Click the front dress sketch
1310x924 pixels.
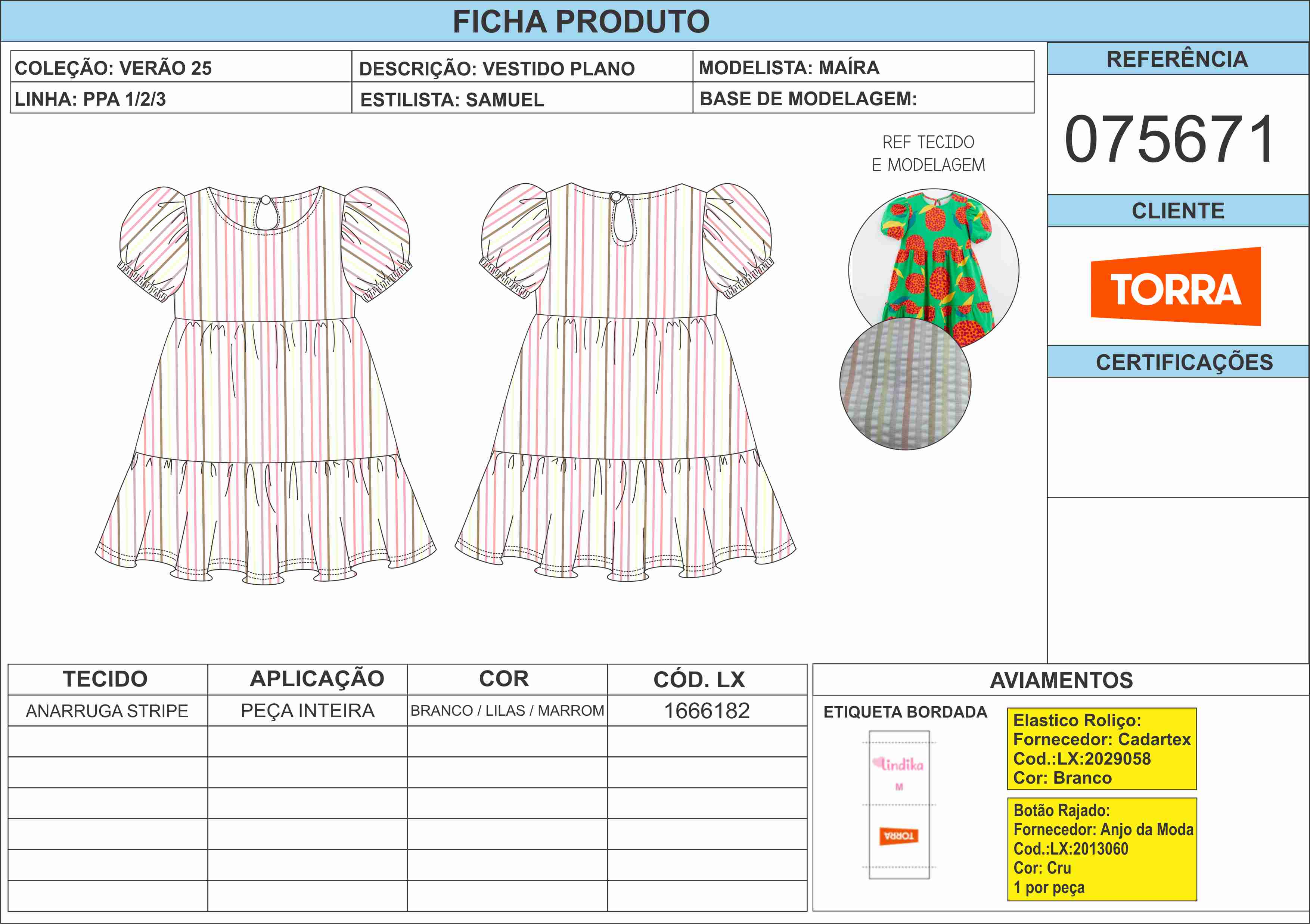[x=265, y=382]
